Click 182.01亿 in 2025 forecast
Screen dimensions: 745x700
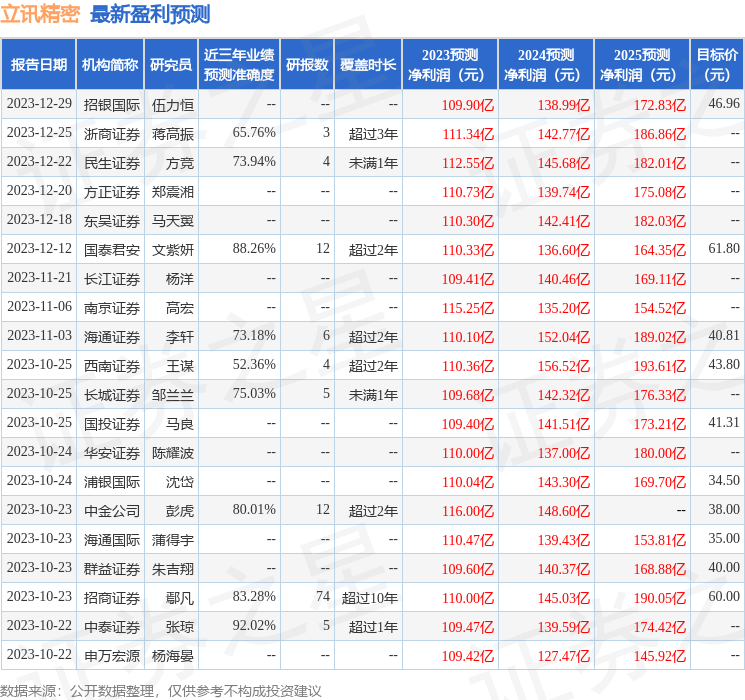point(660,163)
